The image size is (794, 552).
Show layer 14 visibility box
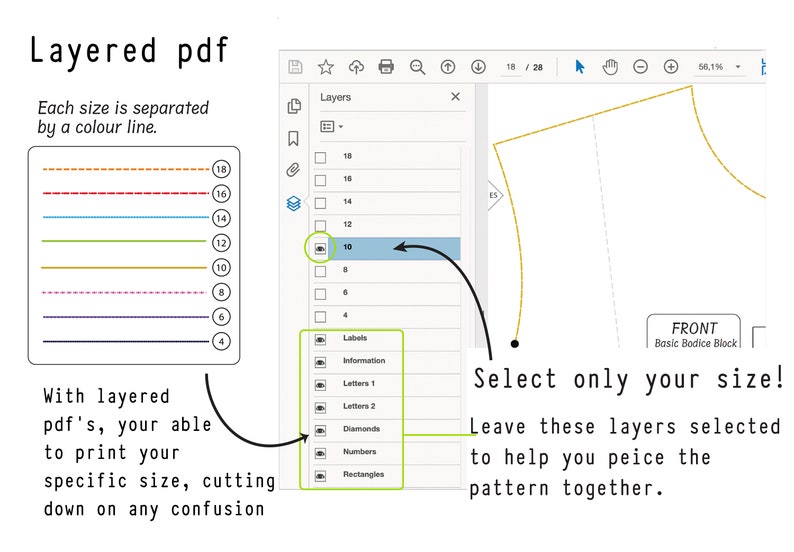click(321, 203)
